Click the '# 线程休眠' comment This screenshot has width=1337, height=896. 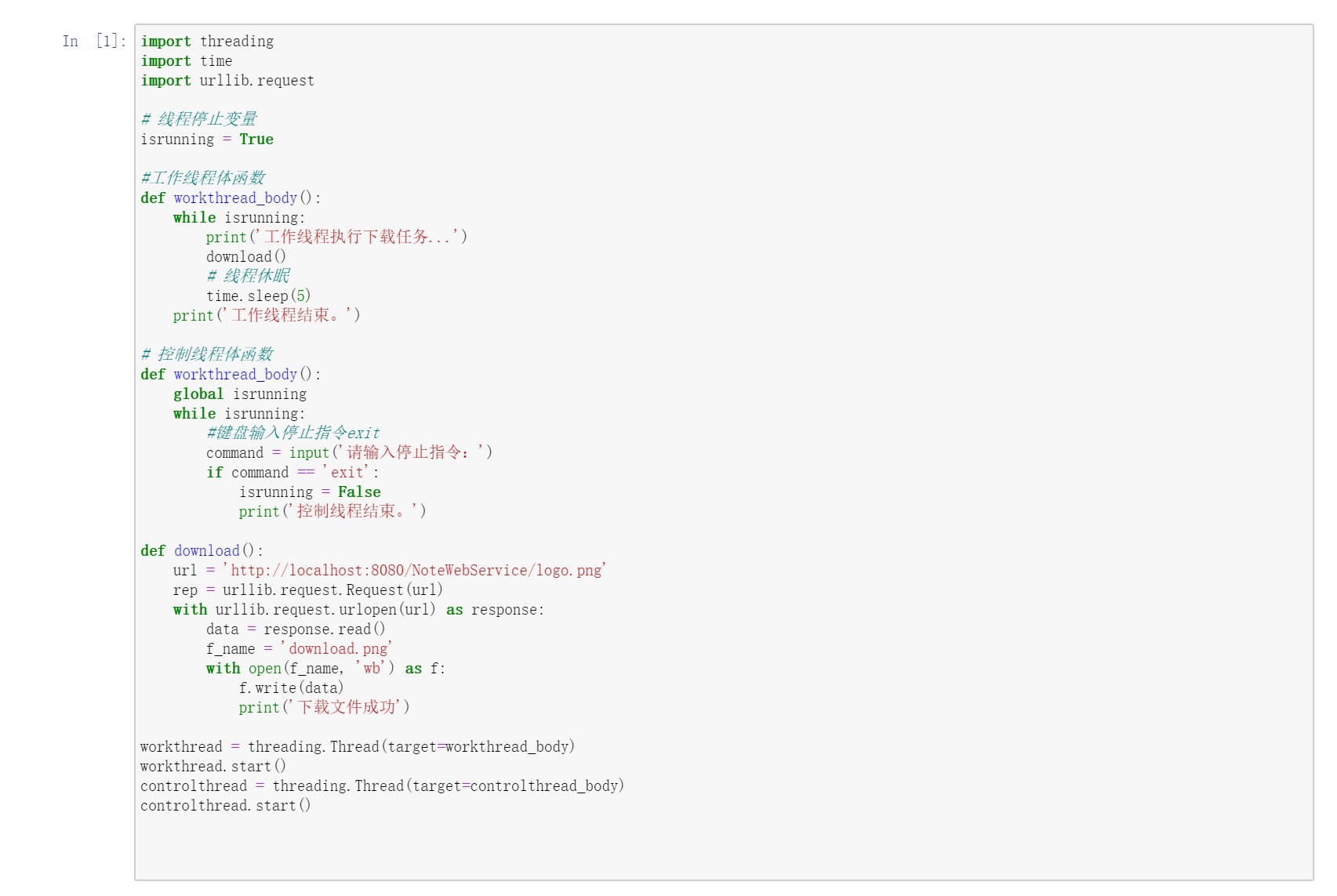[x=249, y=276]
